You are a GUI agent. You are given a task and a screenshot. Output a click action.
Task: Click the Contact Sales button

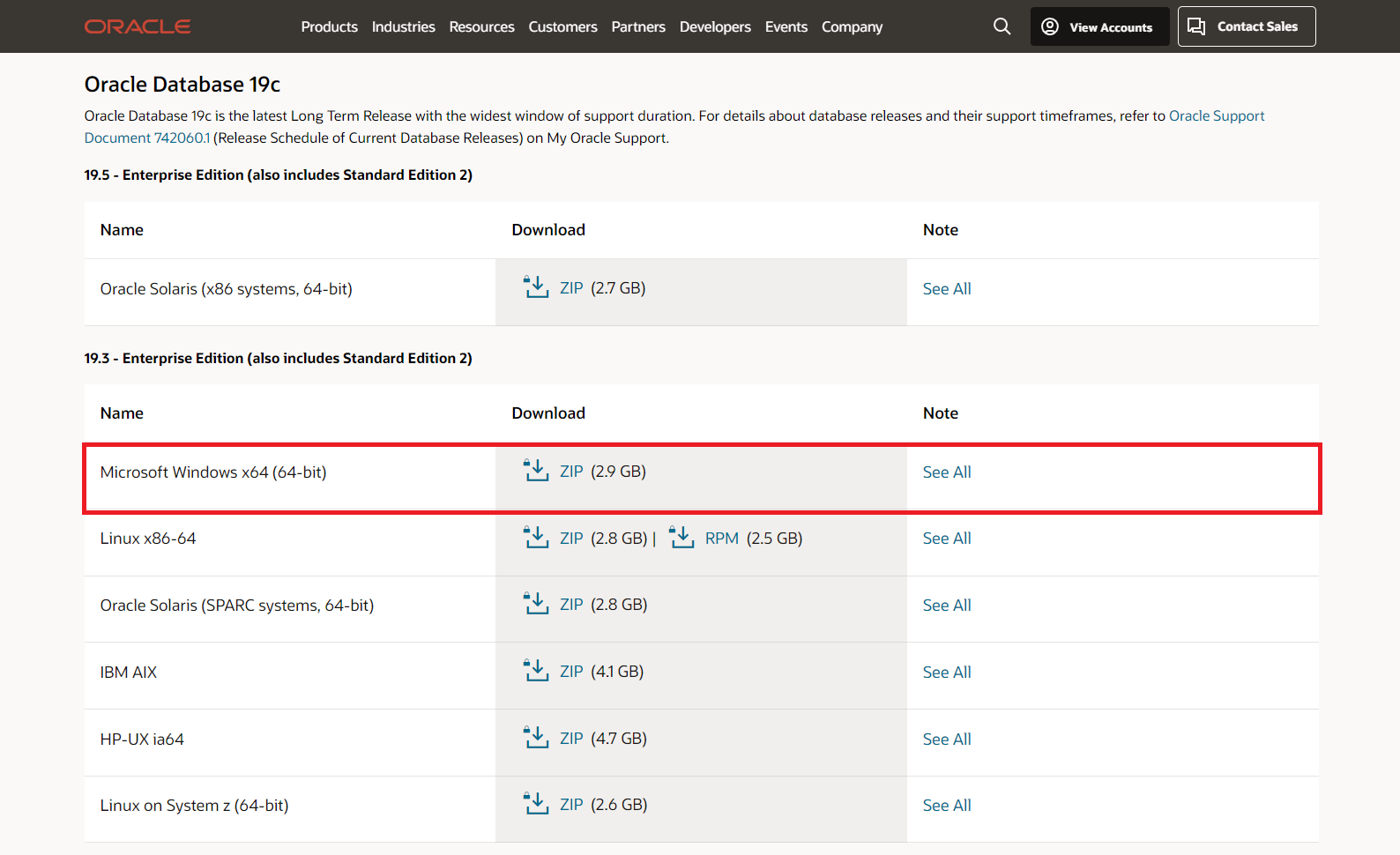coord(1247,26)
